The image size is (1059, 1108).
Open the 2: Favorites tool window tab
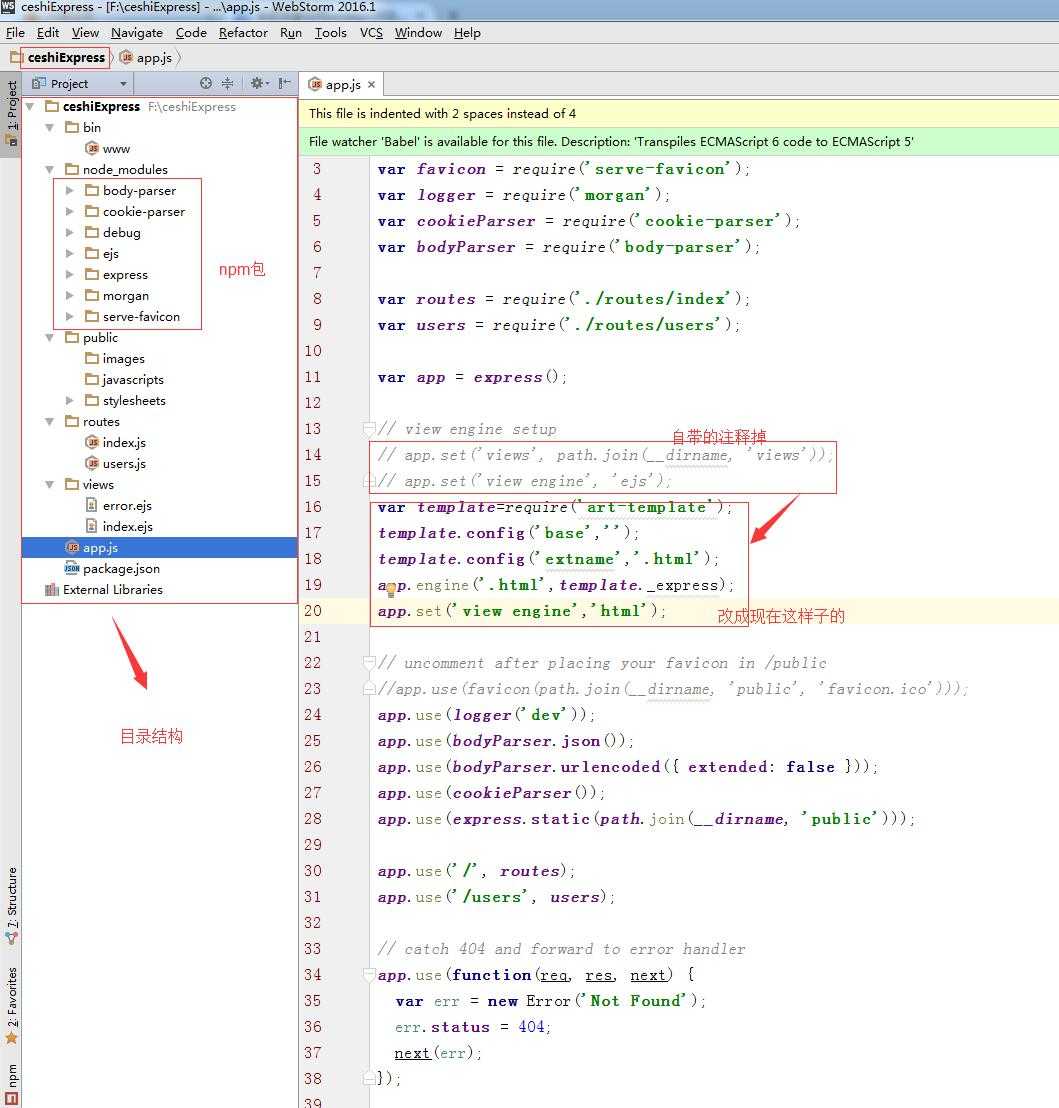(x=11, y=1006)
